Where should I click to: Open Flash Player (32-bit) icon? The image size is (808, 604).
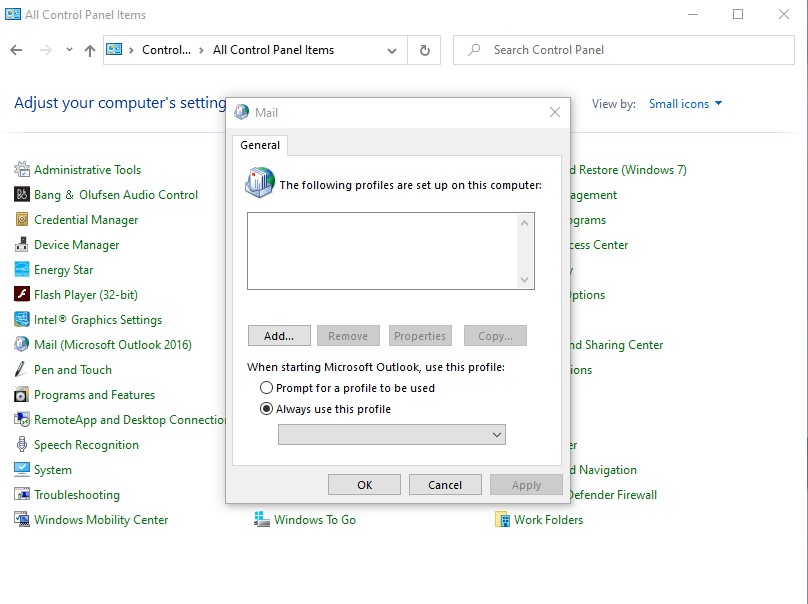22,294
